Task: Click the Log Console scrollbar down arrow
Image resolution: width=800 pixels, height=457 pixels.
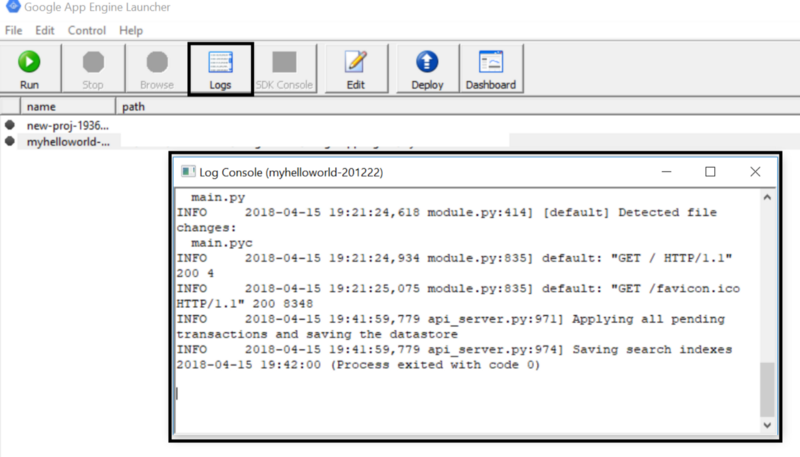Action: (767, 424)
